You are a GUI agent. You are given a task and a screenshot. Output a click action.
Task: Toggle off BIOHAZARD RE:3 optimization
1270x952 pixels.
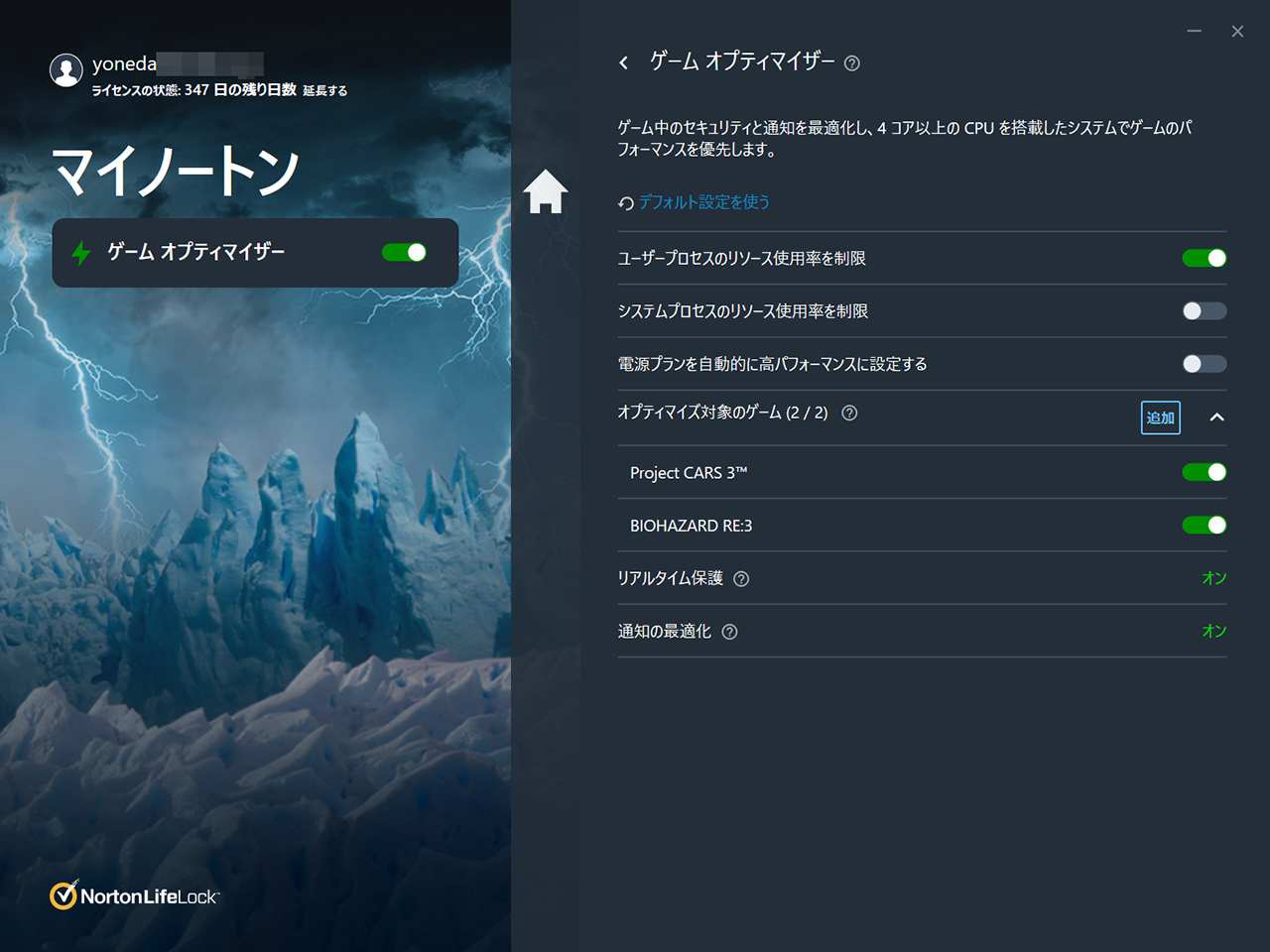point(1205,525)
